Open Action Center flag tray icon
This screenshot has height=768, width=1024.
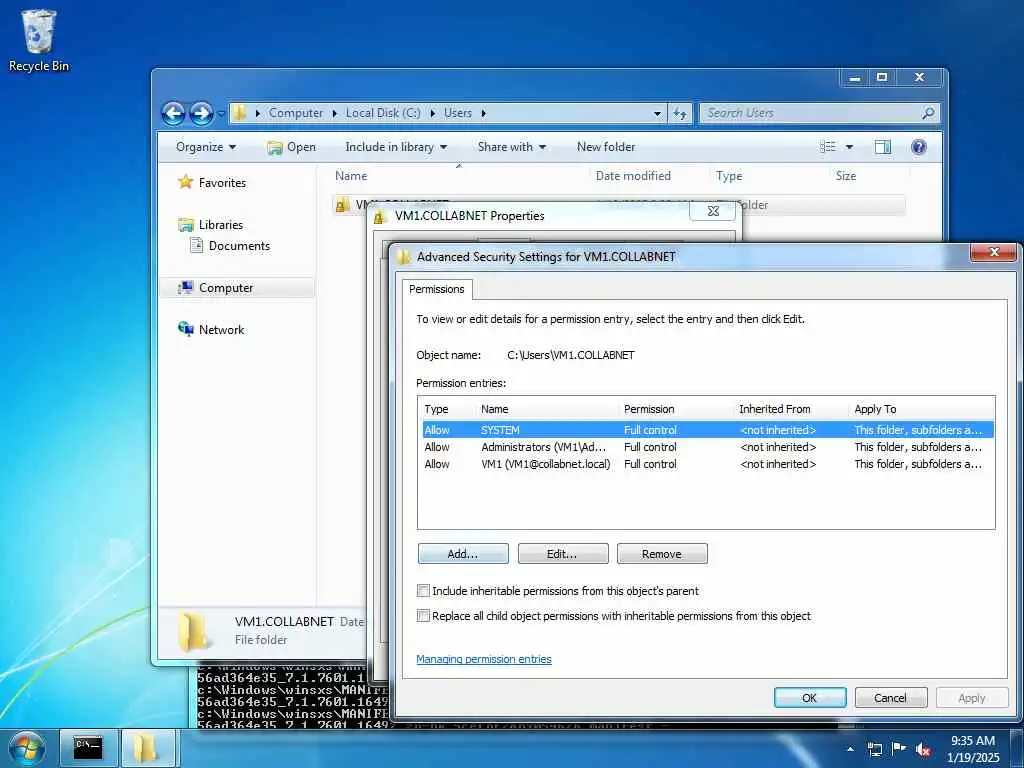coord(899,749)
